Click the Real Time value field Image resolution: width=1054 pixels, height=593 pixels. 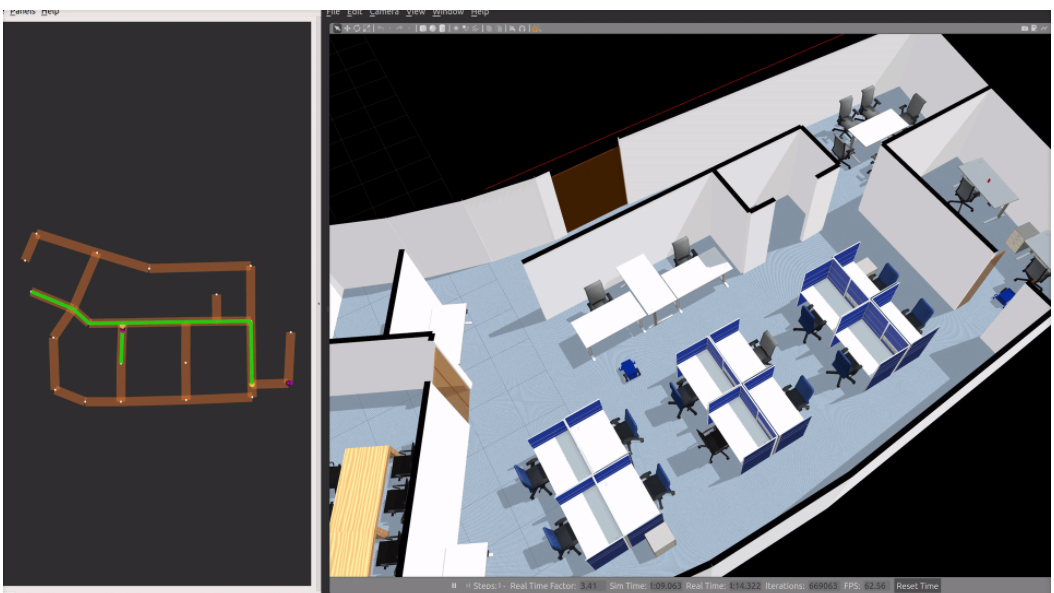tap(745, 586)
